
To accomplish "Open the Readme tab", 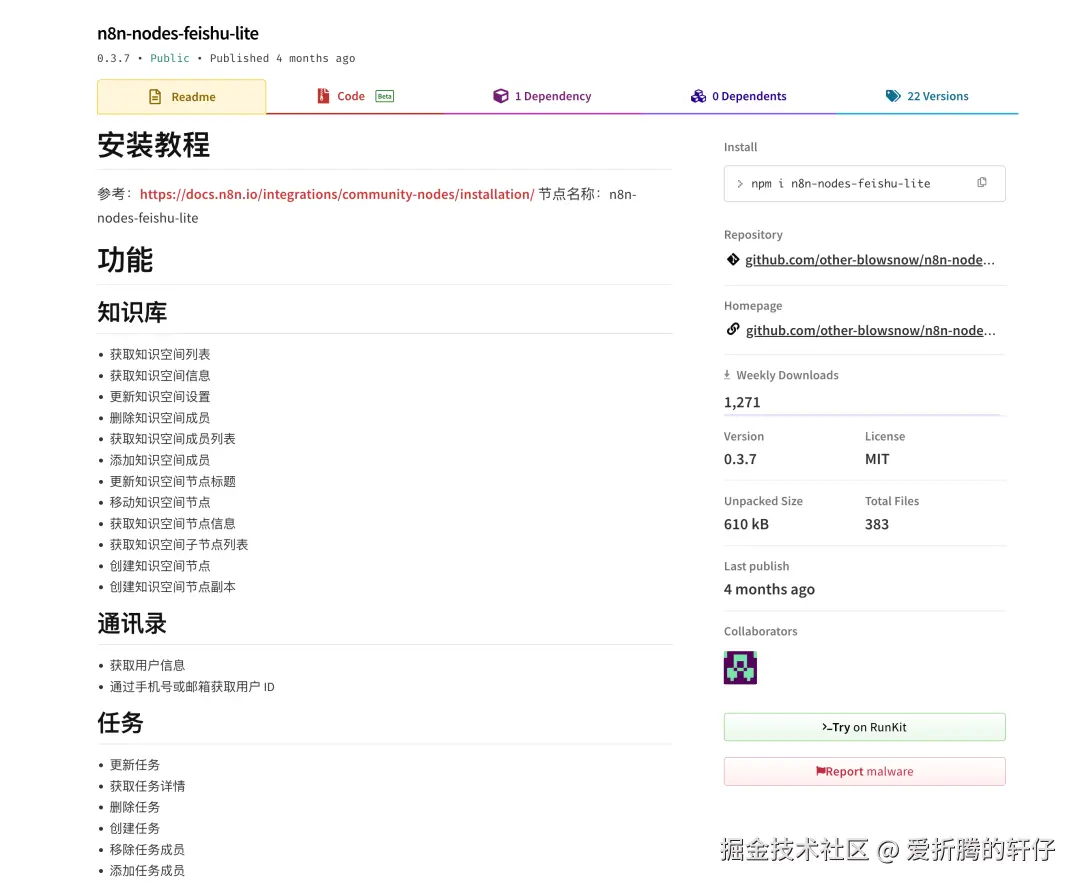I will coord(182,96).
